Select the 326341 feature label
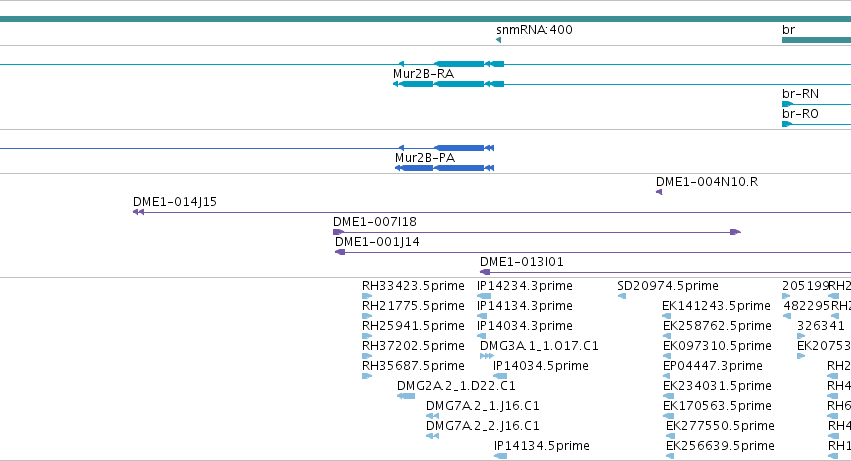This screenshot has height=461, width=851. pyautogui.click(x=821, y=326)
